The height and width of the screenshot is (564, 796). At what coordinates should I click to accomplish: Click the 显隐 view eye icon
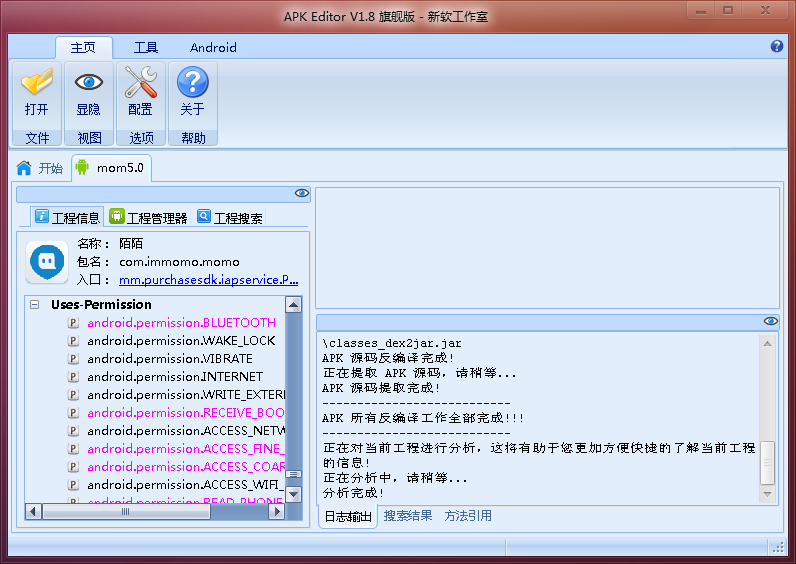89,82
